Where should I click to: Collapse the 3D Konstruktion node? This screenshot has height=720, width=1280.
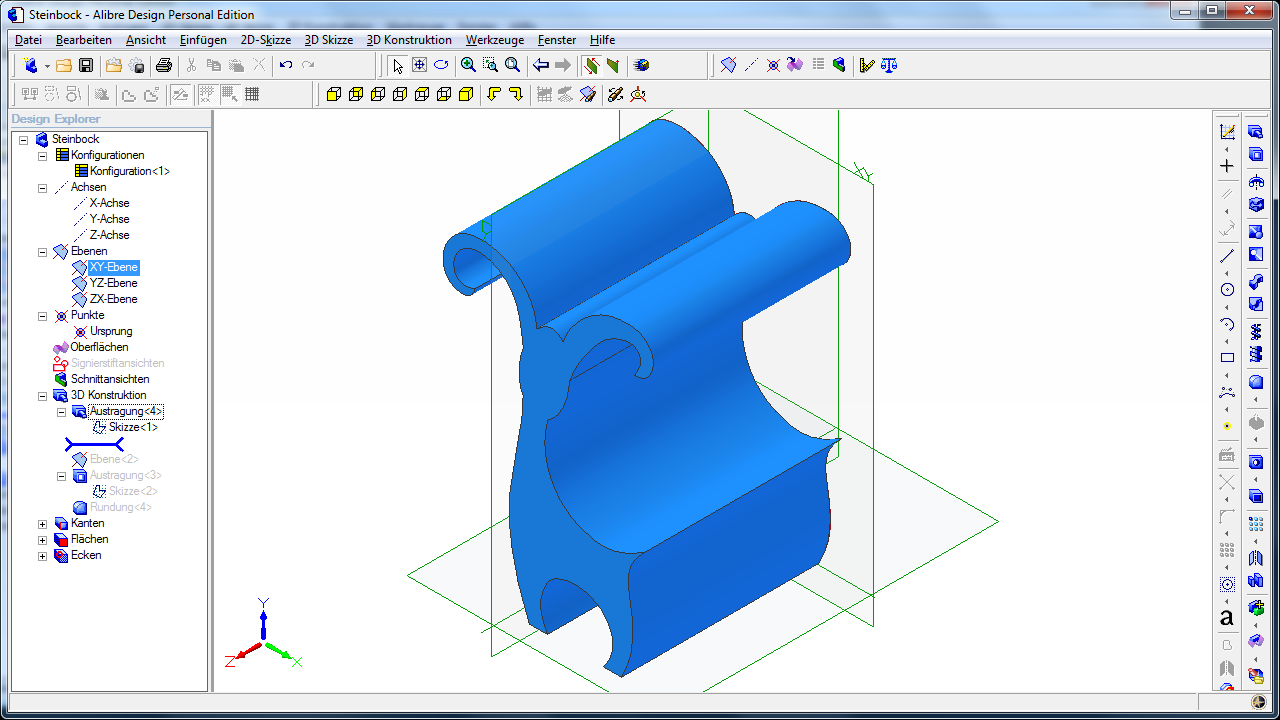[42, 395]
